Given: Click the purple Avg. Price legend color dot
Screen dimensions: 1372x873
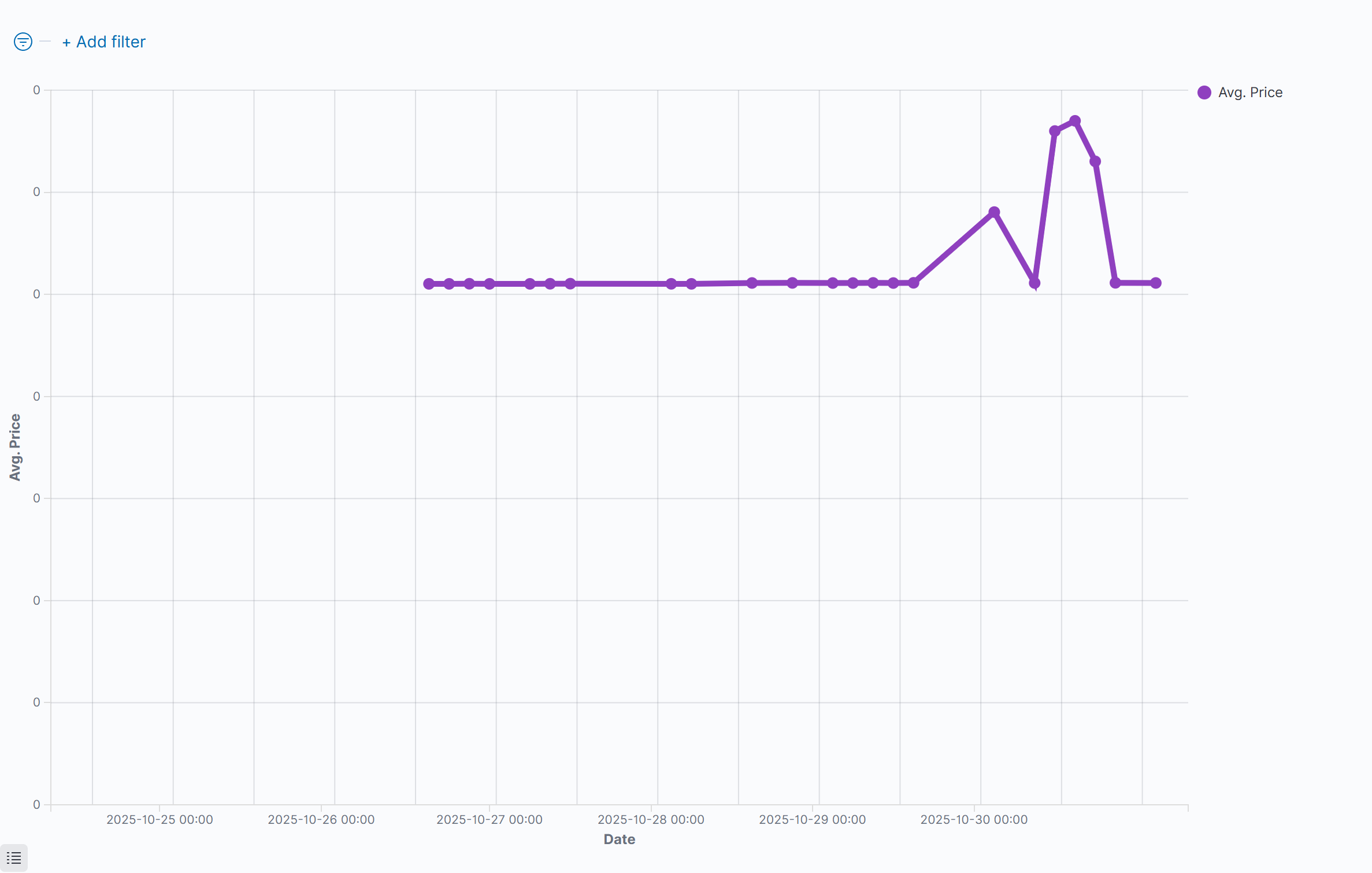Looking at the screenshot, I should coord(1204,93).
